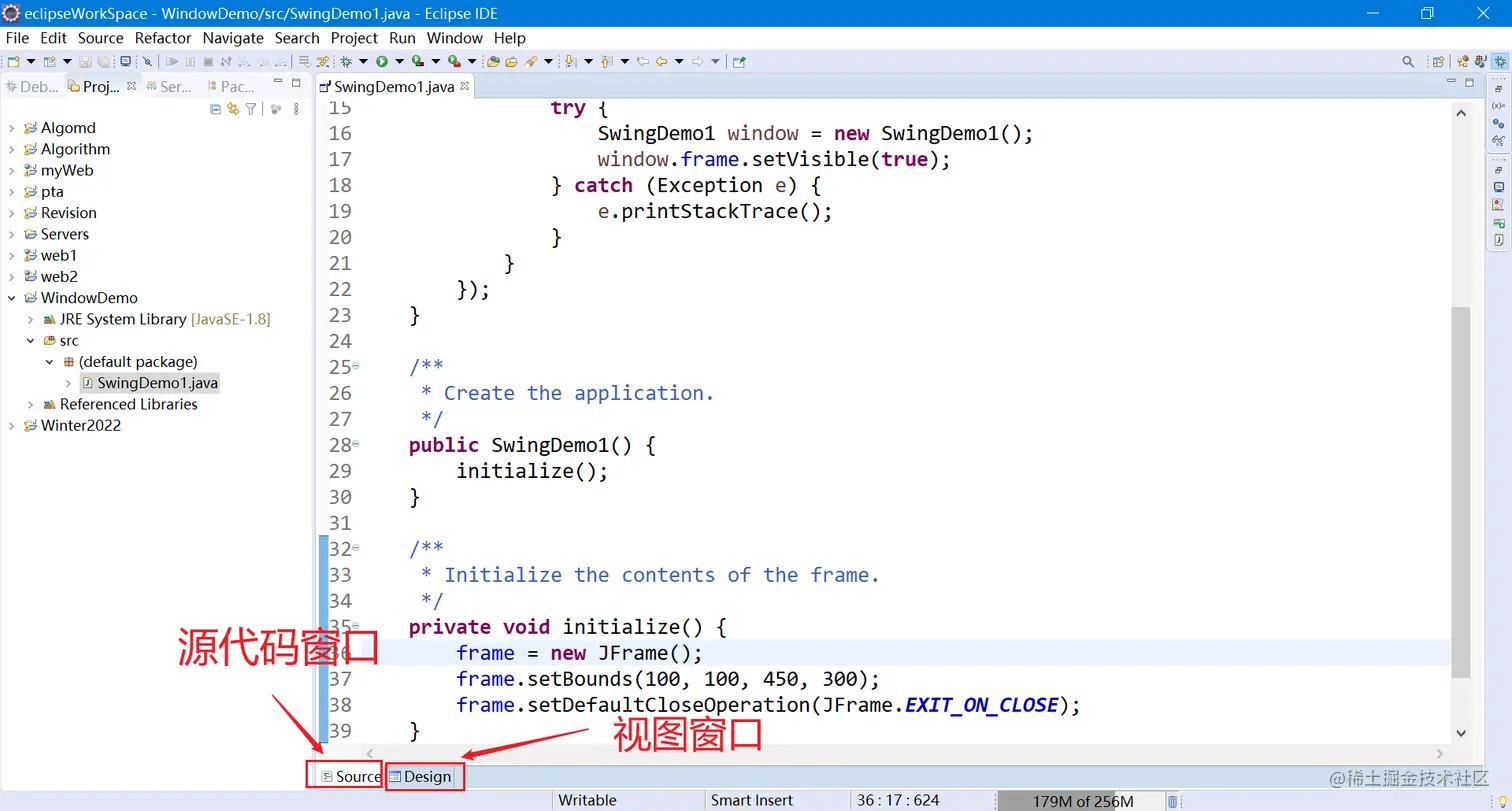This screenshot has height=811, width=1512.
Task: Switch to the Package Explorer tab
Action: [x=231, y=87]
